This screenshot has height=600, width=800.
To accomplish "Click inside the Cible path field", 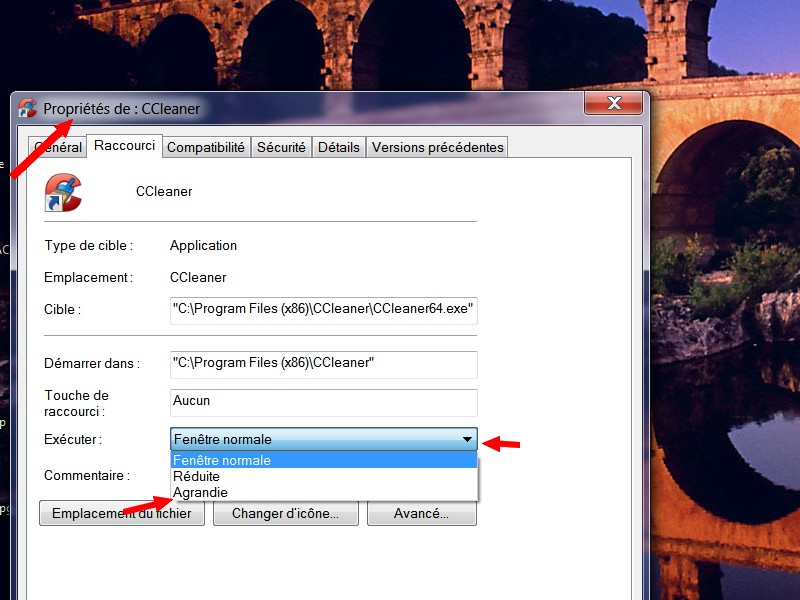I will pyautogui.click(x=324, y=310).
